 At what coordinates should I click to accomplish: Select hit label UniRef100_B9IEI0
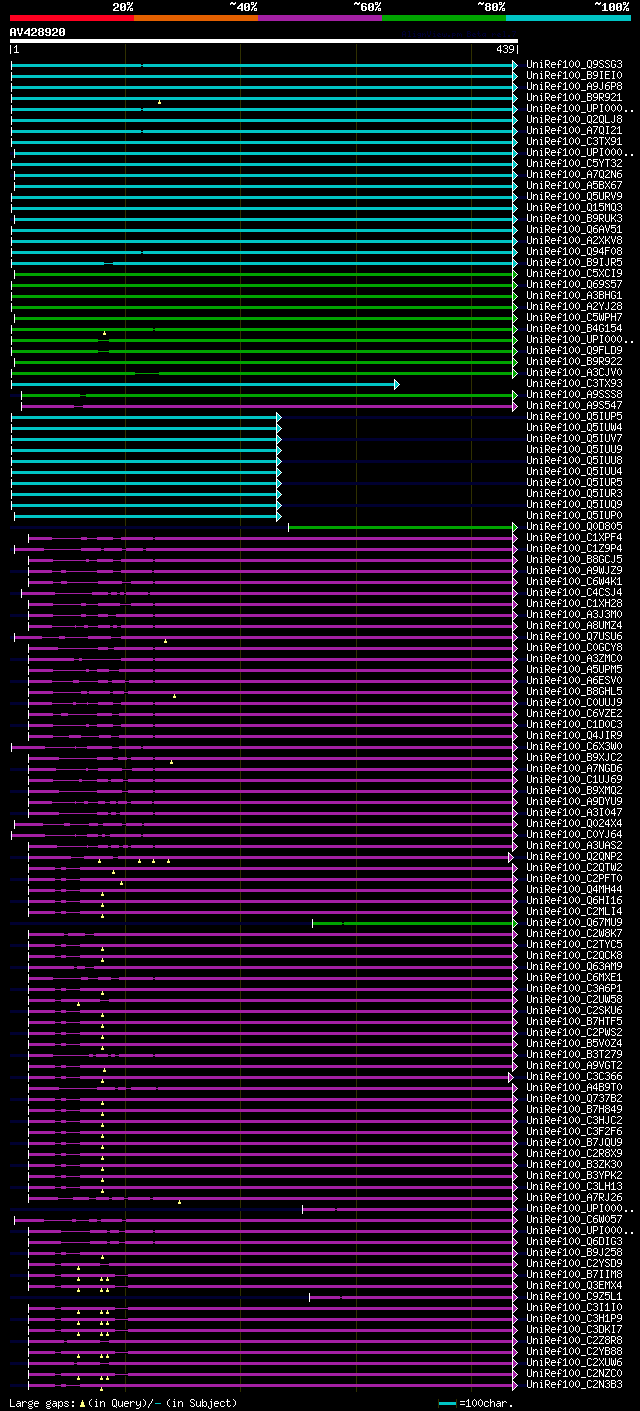point(574,76)
